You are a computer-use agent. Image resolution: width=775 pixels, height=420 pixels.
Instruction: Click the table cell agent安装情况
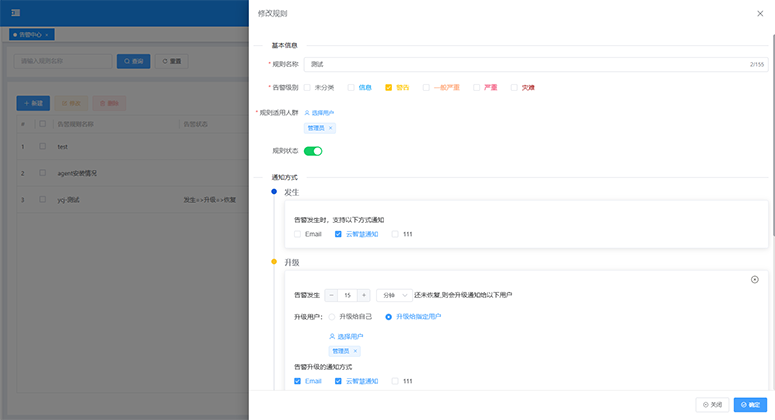pos(77,173)
